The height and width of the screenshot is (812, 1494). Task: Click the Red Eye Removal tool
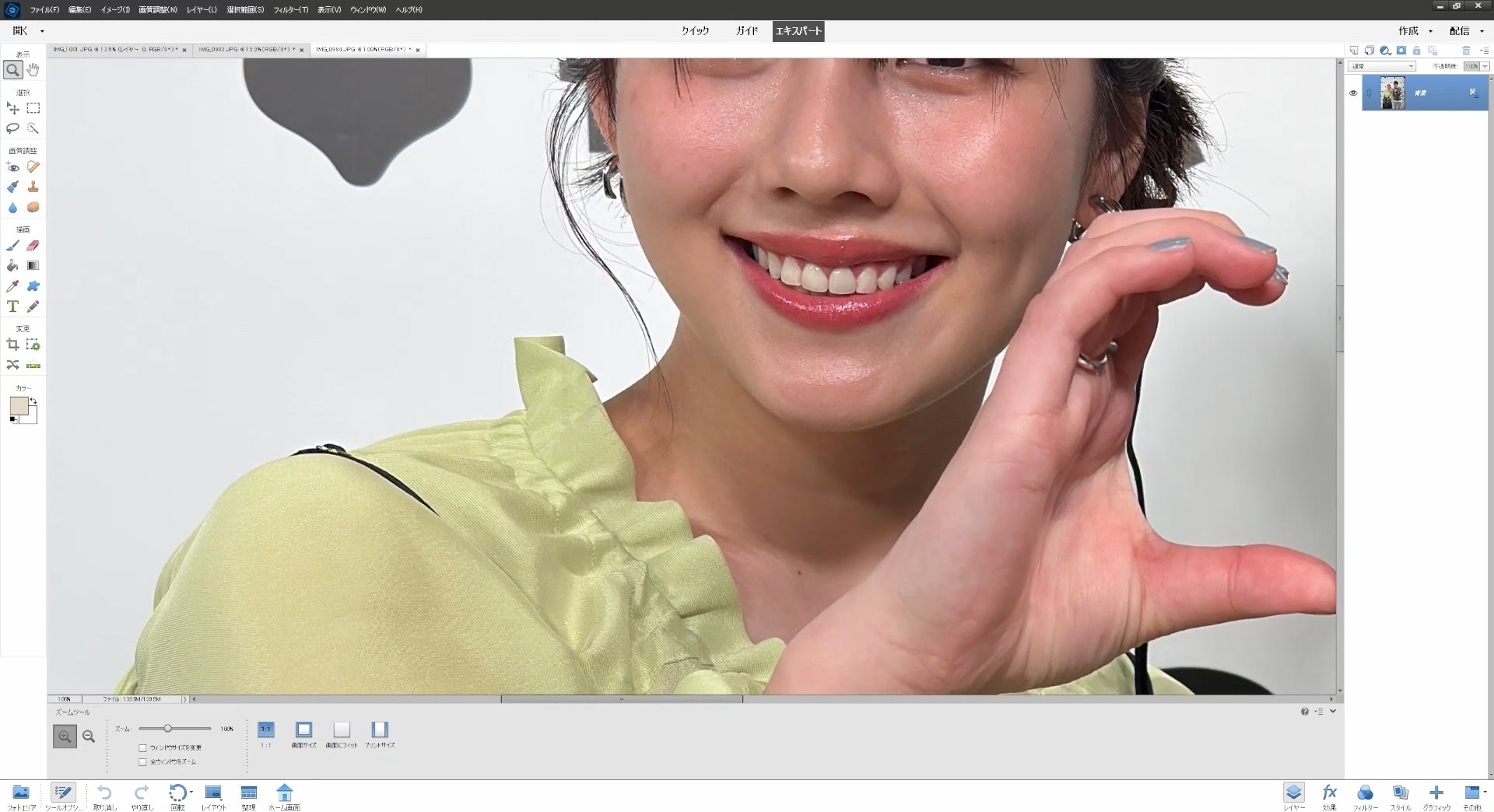click(x=12, y=167)
